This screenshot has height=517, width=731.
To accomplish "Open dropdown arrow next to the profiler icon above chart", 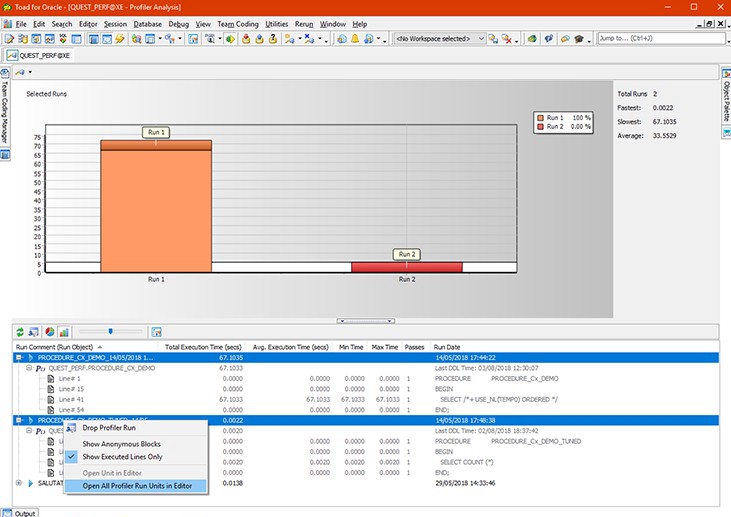I will coord(30,72).
